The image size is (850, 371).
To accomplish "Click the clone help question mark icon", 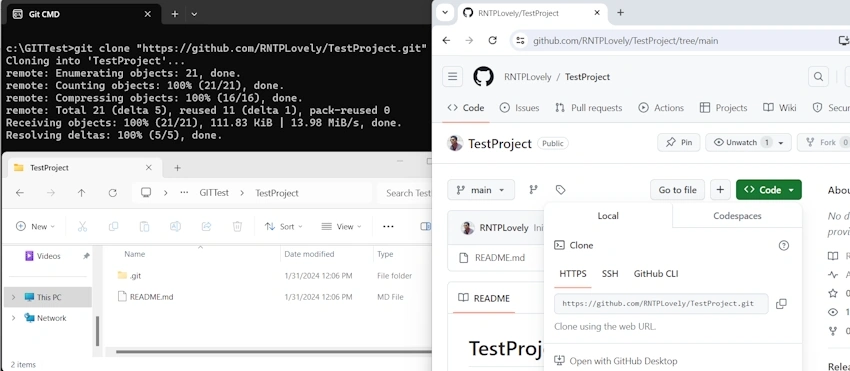I will pyautogui.click(x=784, y=245).
